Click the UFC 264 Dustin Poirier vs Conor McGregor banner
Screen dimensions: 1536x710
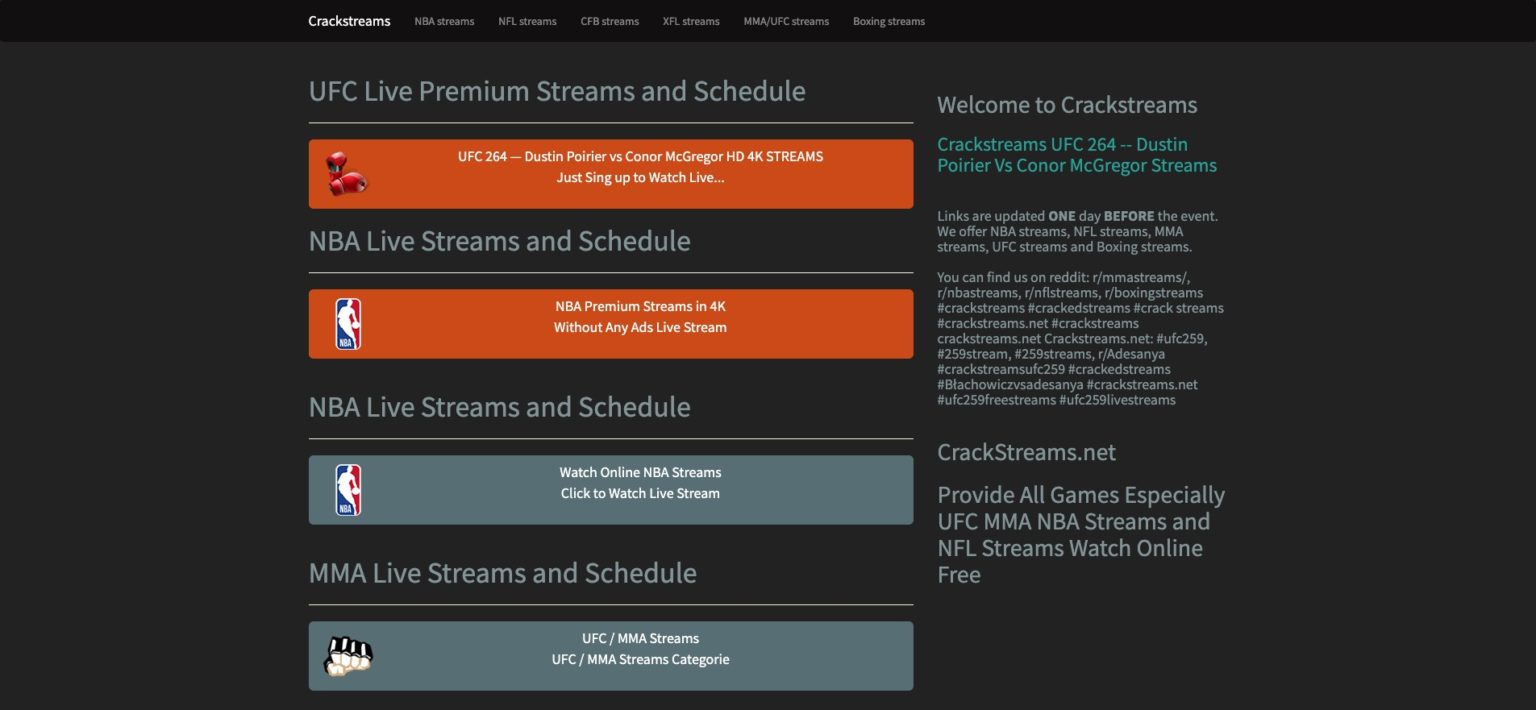640,156
